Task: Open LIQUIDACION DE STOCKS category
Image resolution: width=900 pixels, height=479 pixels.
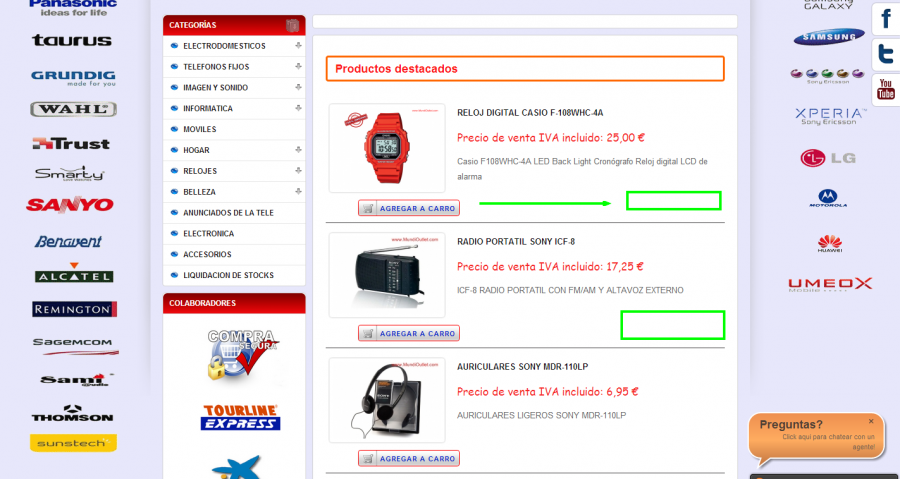Action: [x=228, y=275]
